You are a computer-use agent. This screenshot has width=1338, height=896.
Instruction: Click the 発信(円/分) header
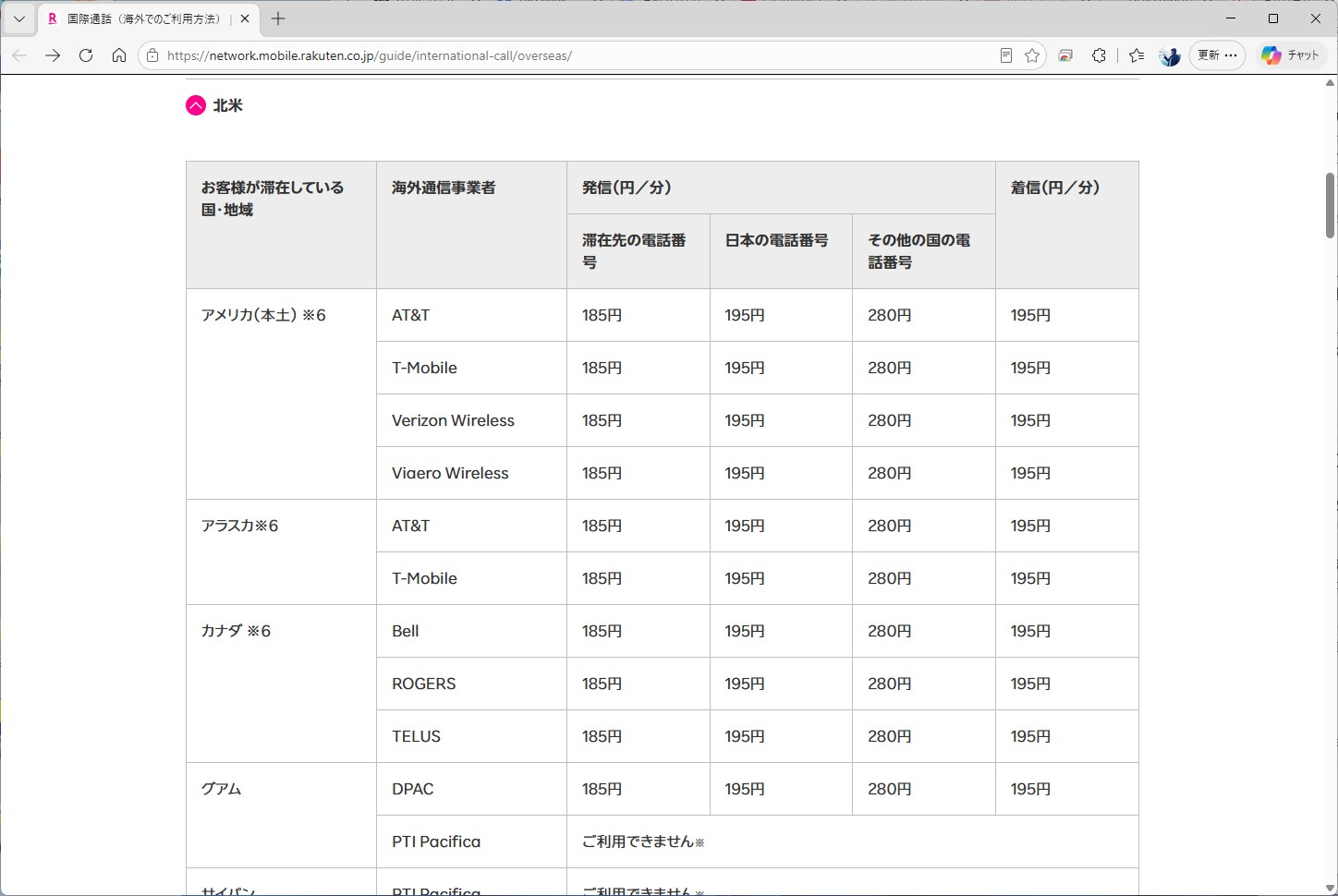click(x=781, y=188)
